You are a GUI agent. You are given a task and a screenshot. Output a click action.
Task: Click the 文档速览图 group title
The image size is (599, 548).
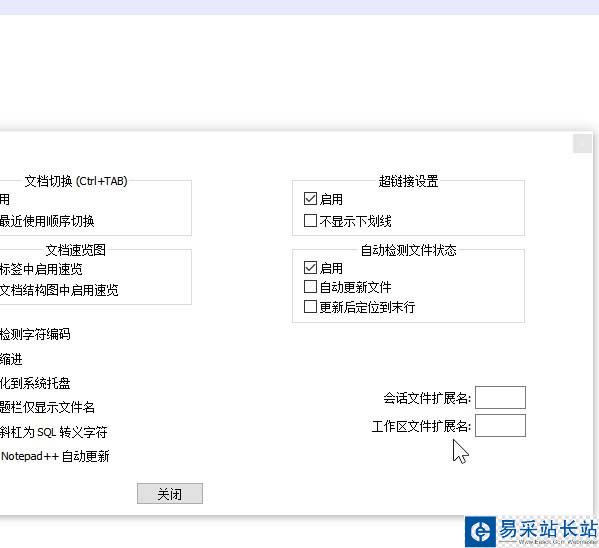coord(76,250)
